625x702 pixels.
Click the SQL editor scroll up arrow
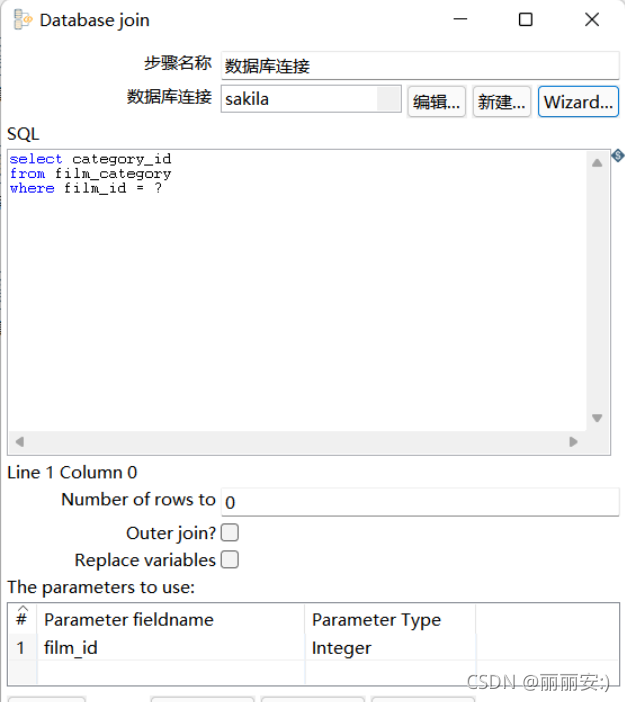click(x=597, y=163)
